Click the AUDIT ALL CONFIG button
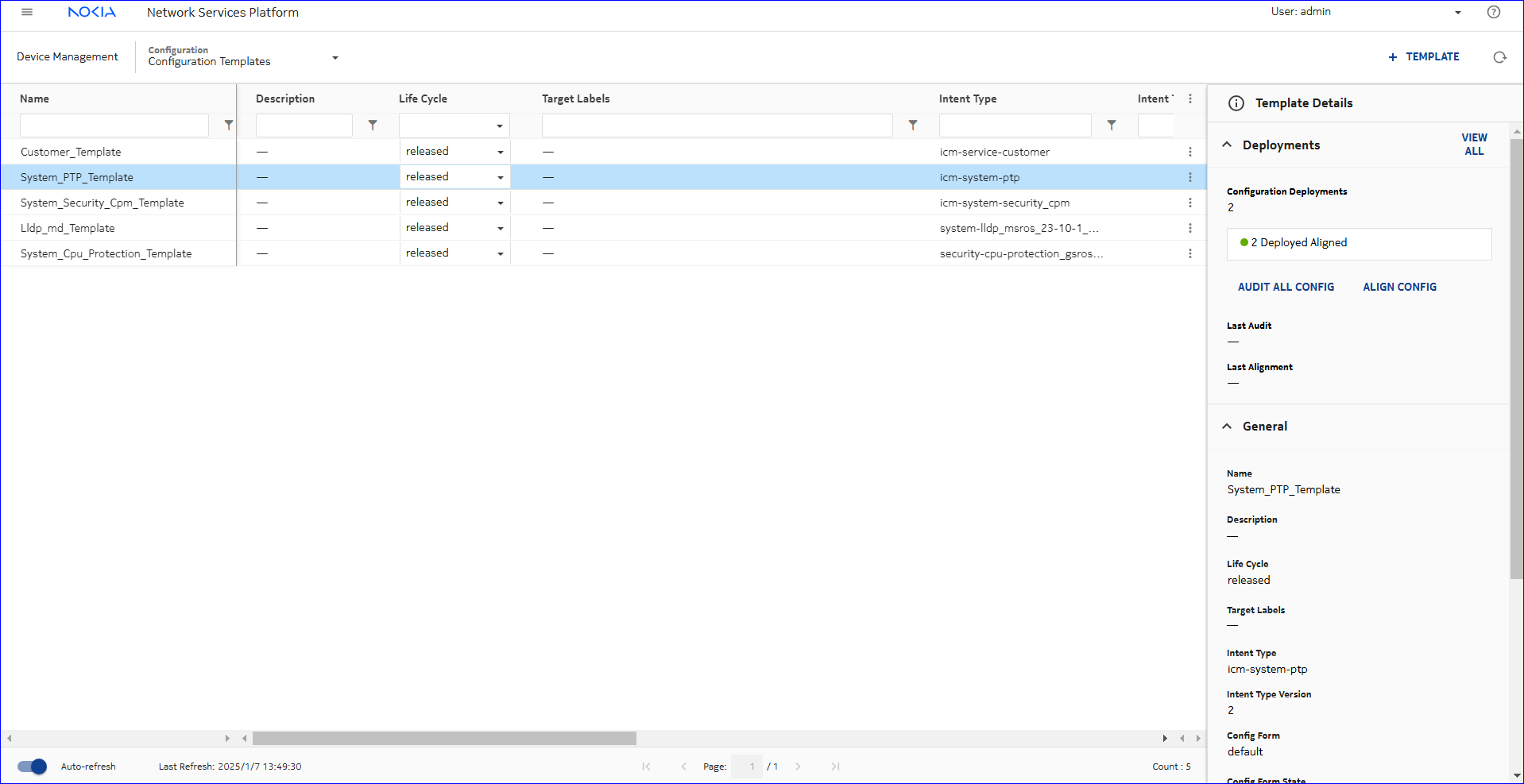 1286,287
